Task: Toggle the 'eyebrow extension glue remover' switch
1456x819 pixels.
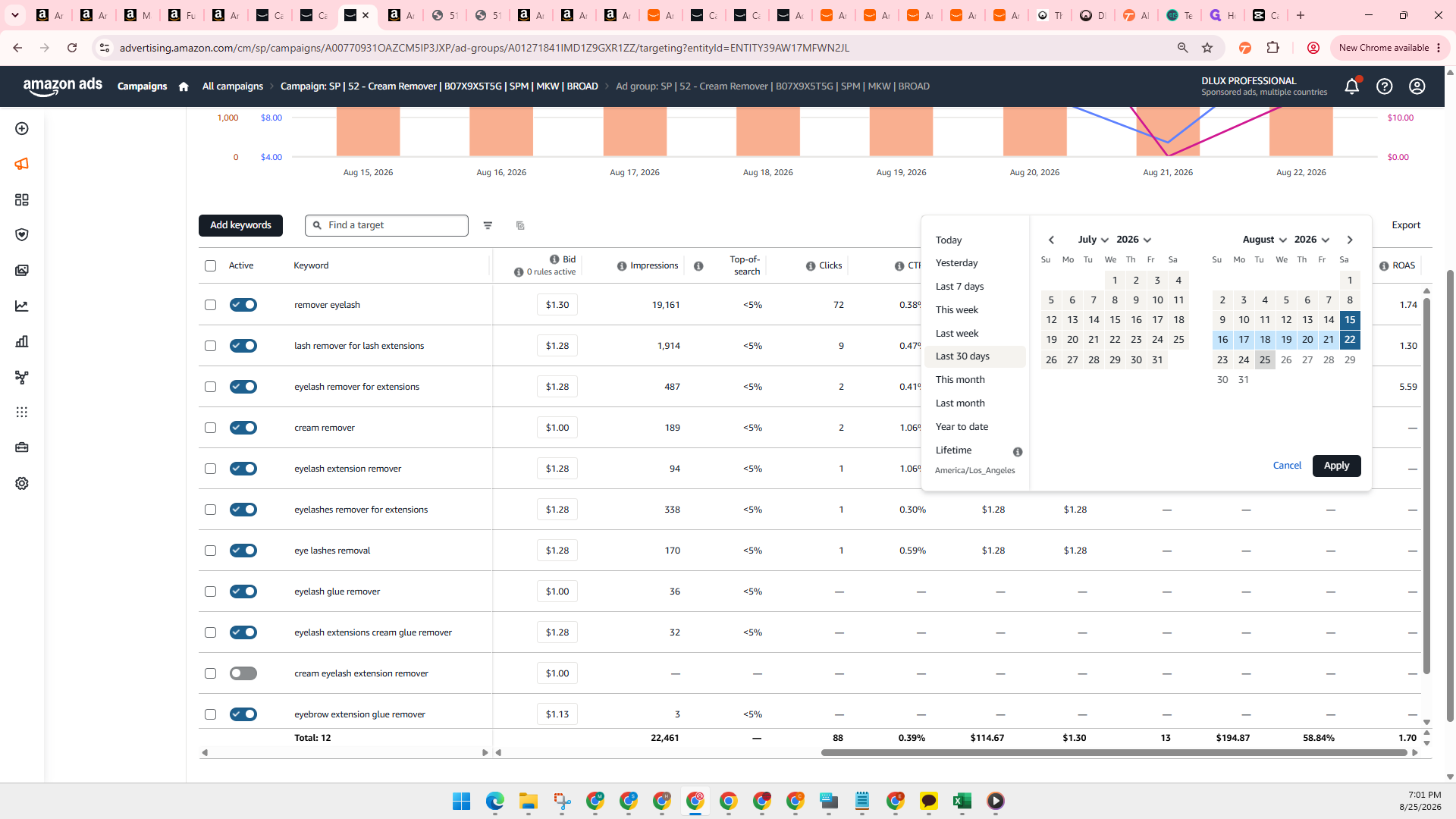Action: pyautogui.click(x=243, y=714)
